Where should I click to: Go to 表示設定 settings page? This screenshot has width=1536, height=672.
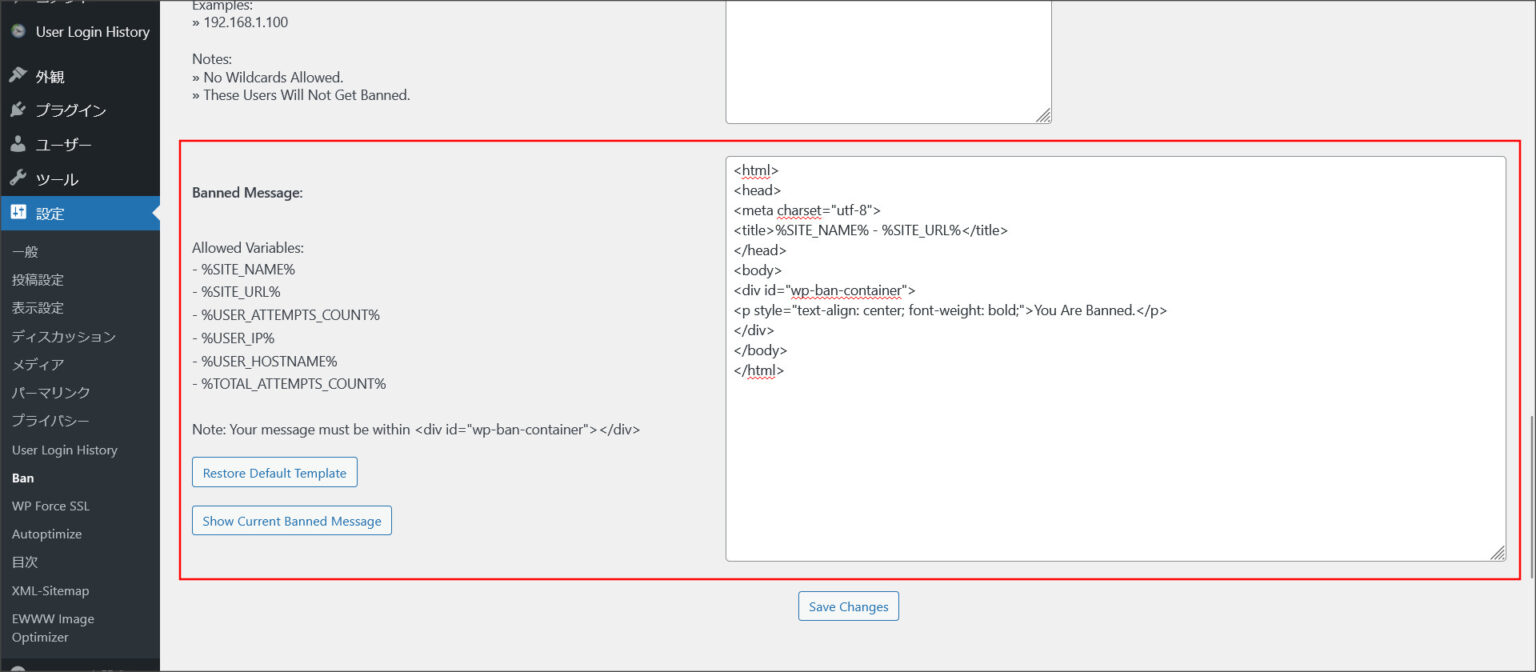(38, 308)
